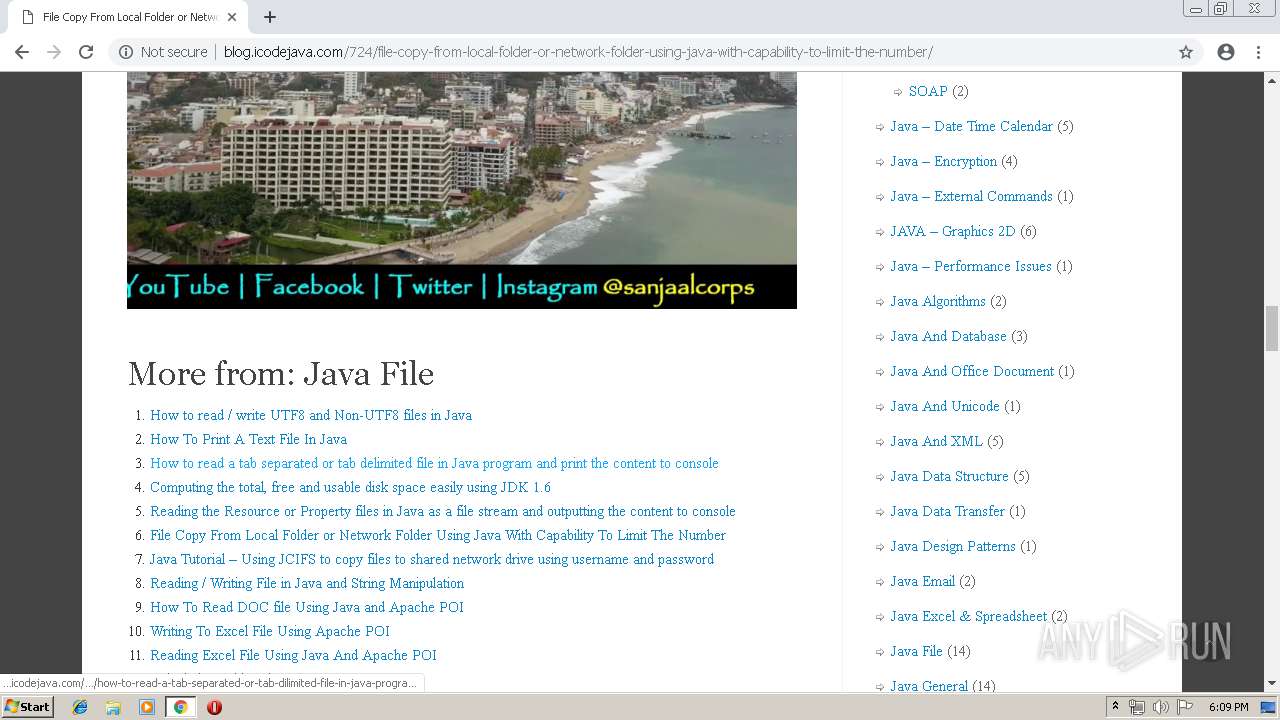The height and width of the screenshot is (720, 1280).
Task: Open Reading Excel File Using Java And Apache POI
Action: 293,655
